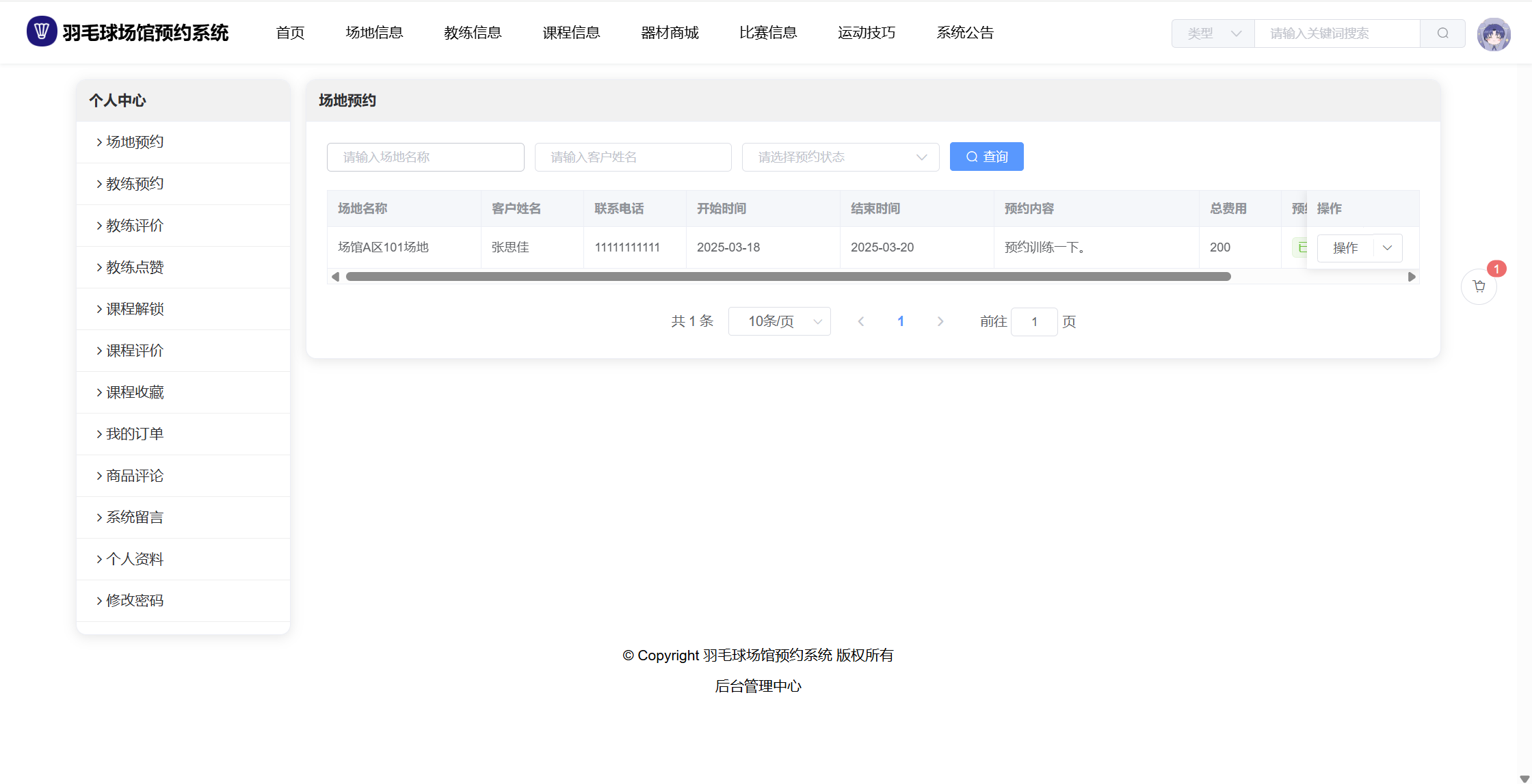
Task: Click the table horizontal scrollbar thumb
Action: tap(788, 277)
